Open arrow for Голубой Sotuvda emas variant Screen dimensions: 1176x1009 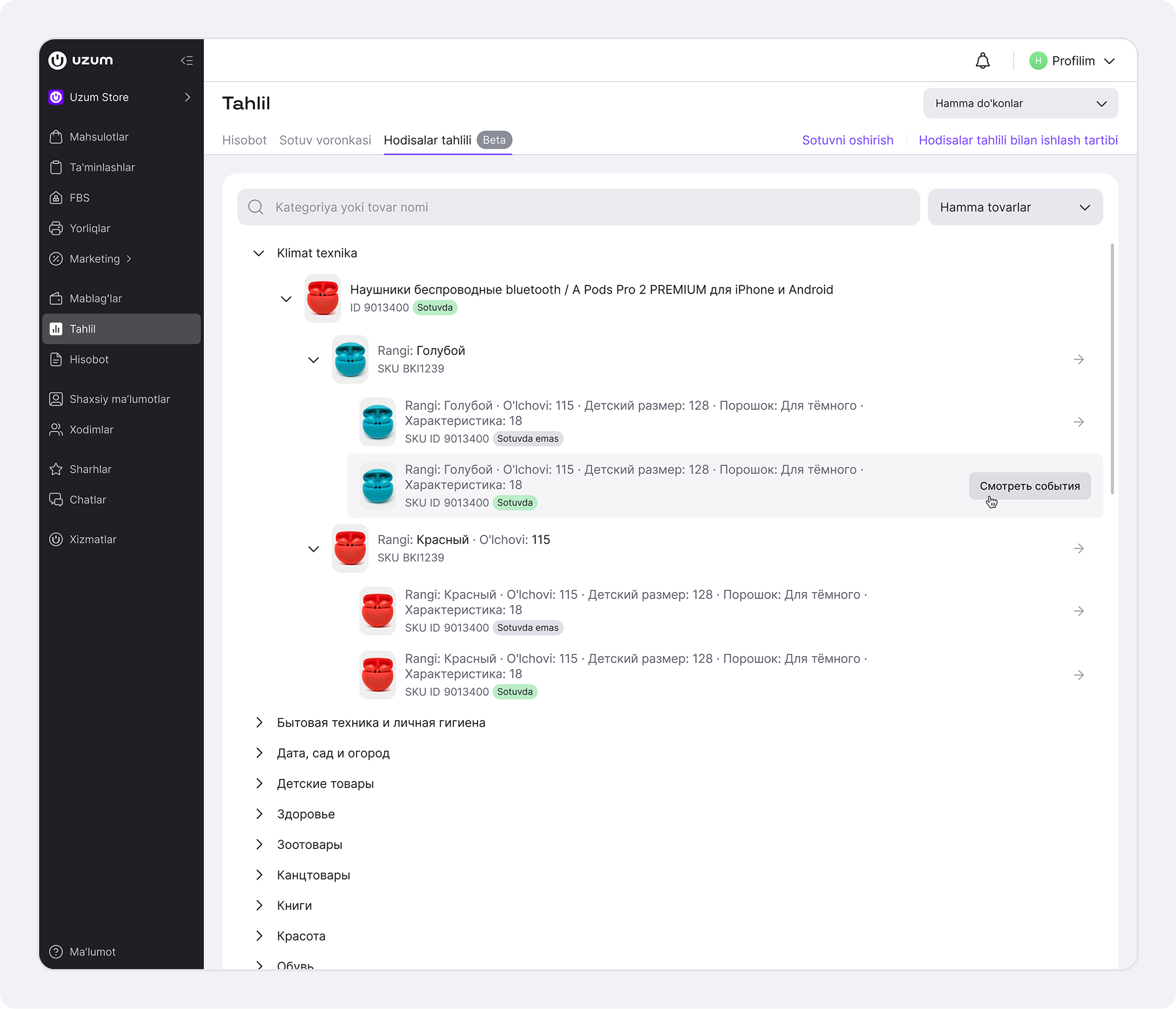coord(1079,422)
